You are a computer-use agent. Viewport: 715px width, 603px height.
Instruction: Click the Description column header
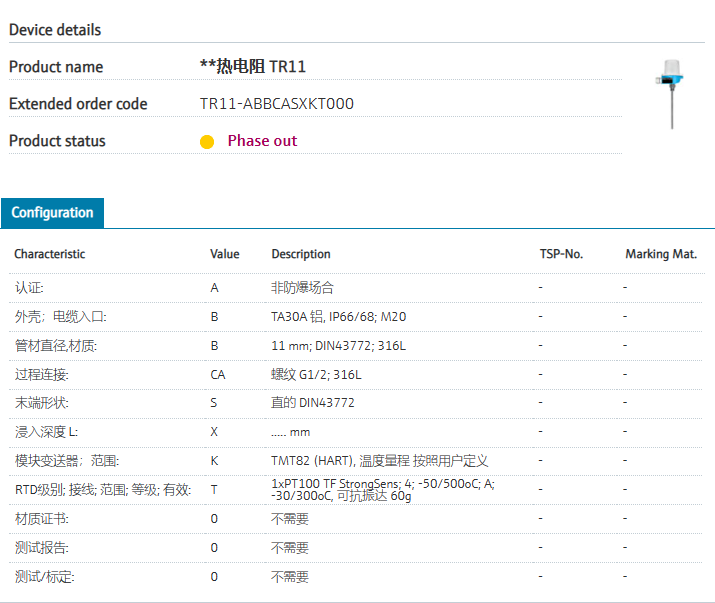pyautogui.click(x=300, y=254)
